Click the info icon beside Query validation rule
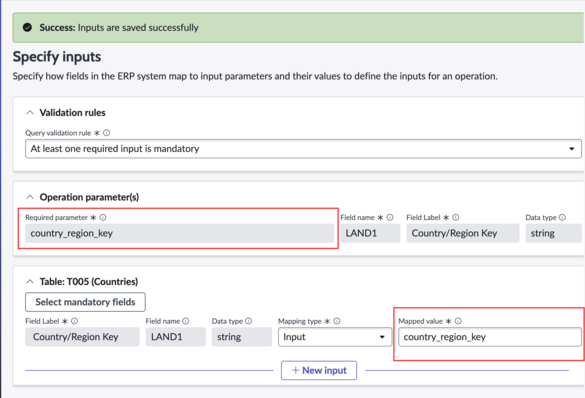585x398 pixels. 106,133
